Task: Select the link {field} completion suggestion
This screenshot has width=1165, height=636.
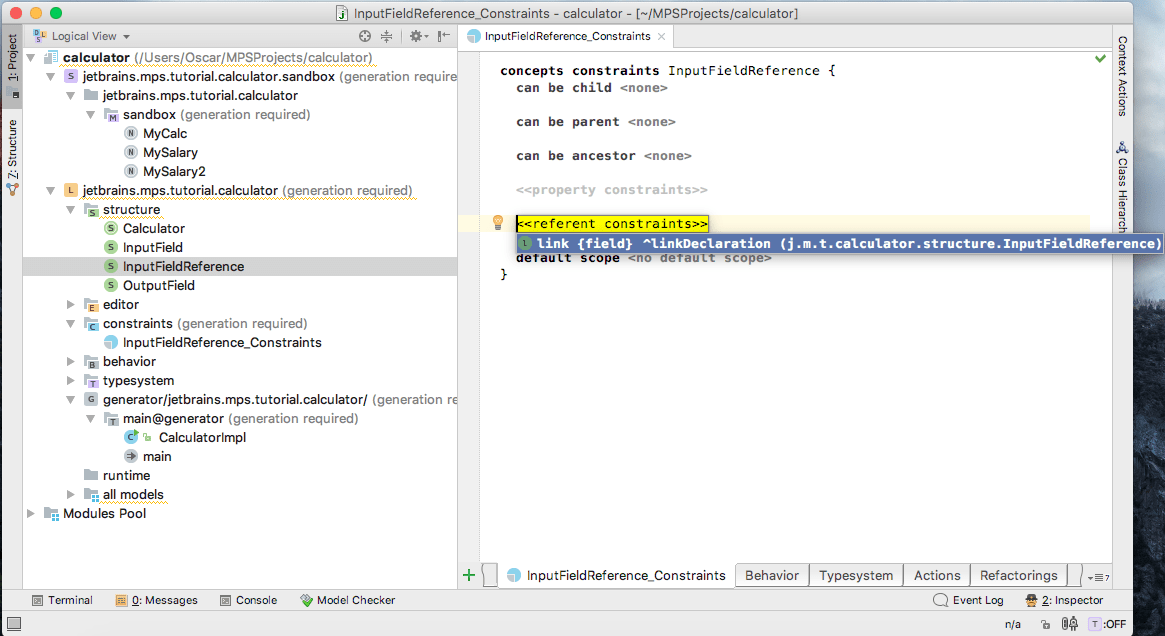Action: (x=838, y=243)
